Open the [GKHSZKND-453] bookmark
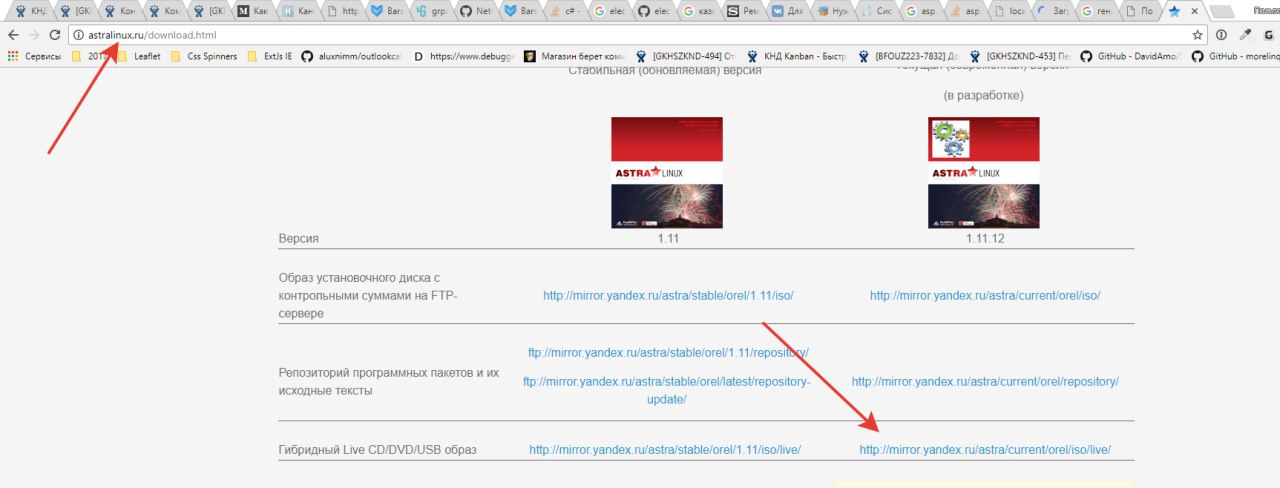Image resolution: width=1280 pixels, height=488 pixels. (1021, 57)
